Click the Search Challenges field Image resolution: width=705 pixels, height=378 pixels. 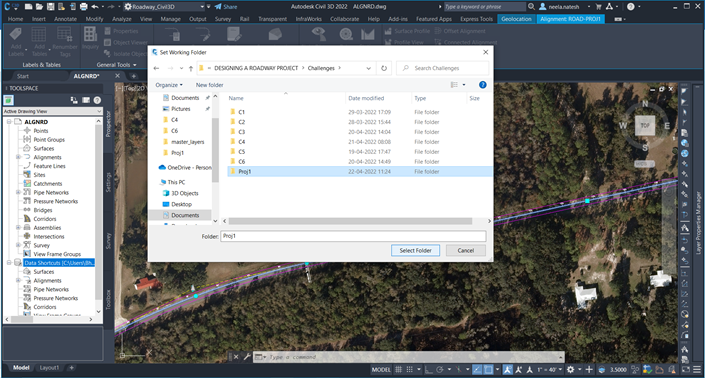(442, 68)
